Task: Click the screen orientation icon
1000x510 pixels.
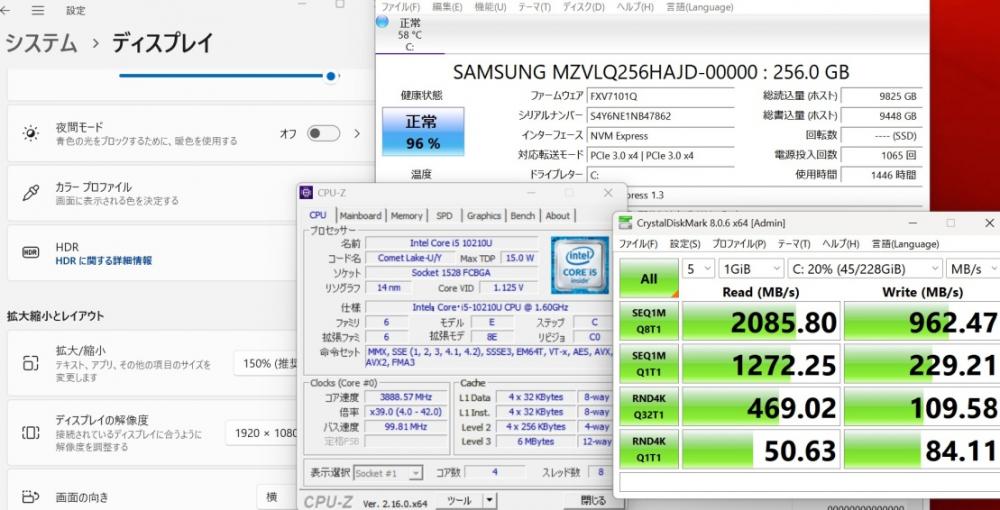Action: click(31, 497)
